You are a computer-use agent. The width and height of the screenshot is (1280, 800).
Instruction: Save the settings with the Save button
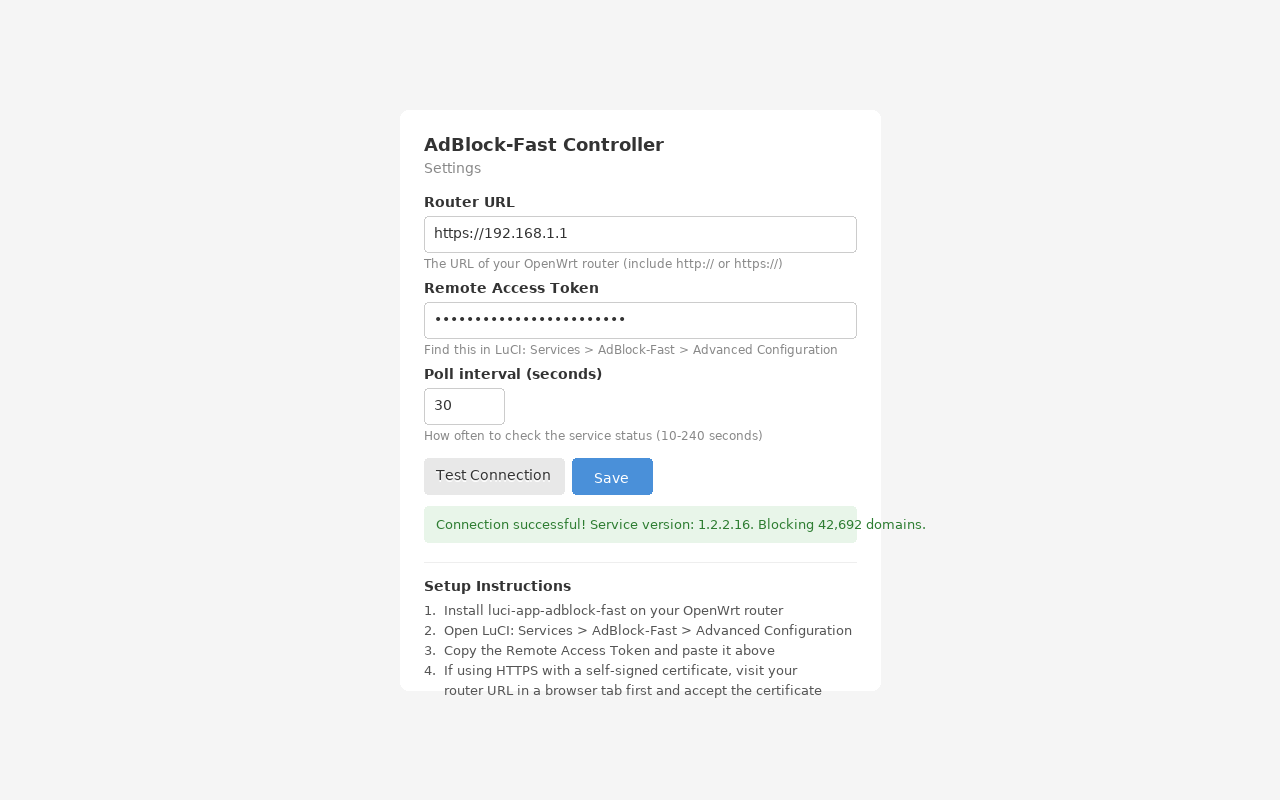coord(612,477)
